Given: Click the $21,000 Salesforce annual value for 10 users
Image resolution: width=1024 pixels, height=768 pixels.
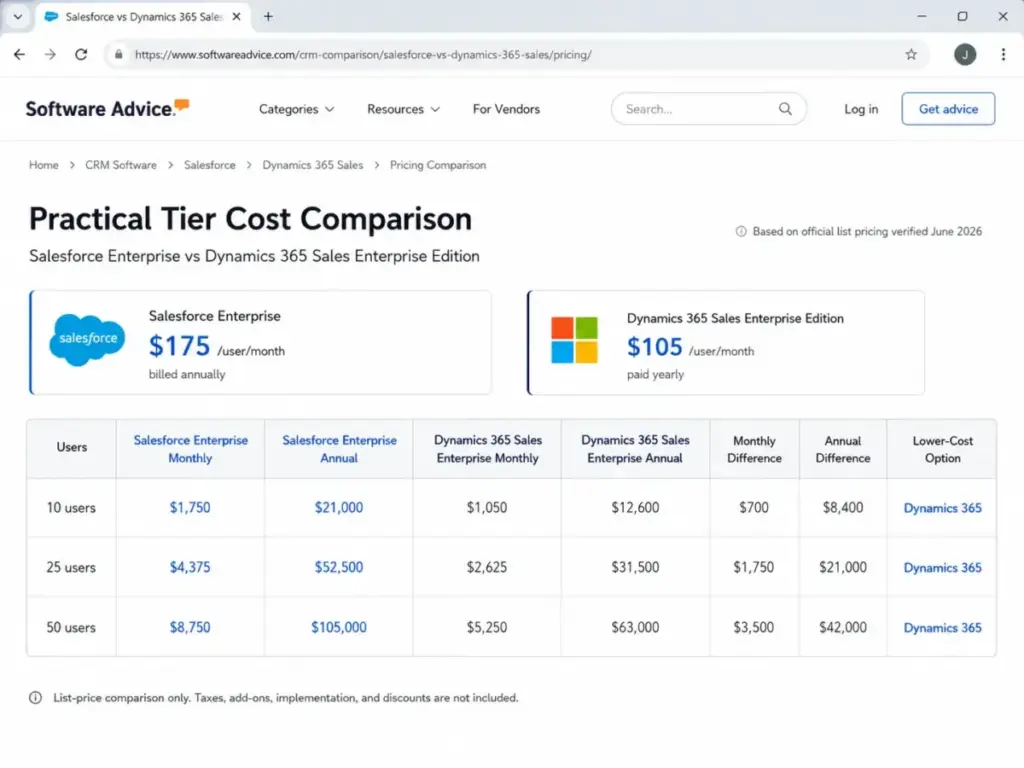Looking at the screenshot, I should click(x=339, y=507).
